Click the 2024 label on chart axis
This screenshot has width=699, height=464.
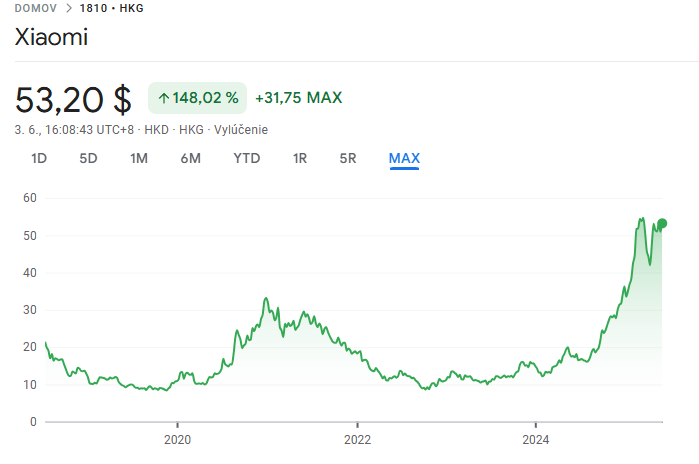536,439
